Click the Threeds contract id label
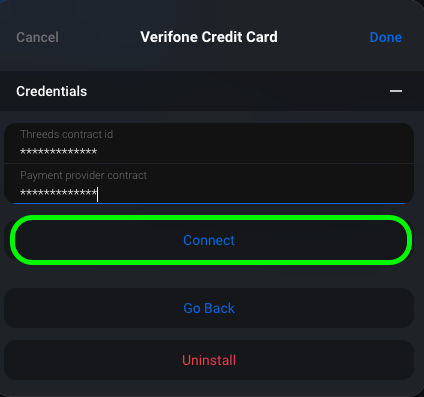The image size is (424, 397). pos(67,134)
